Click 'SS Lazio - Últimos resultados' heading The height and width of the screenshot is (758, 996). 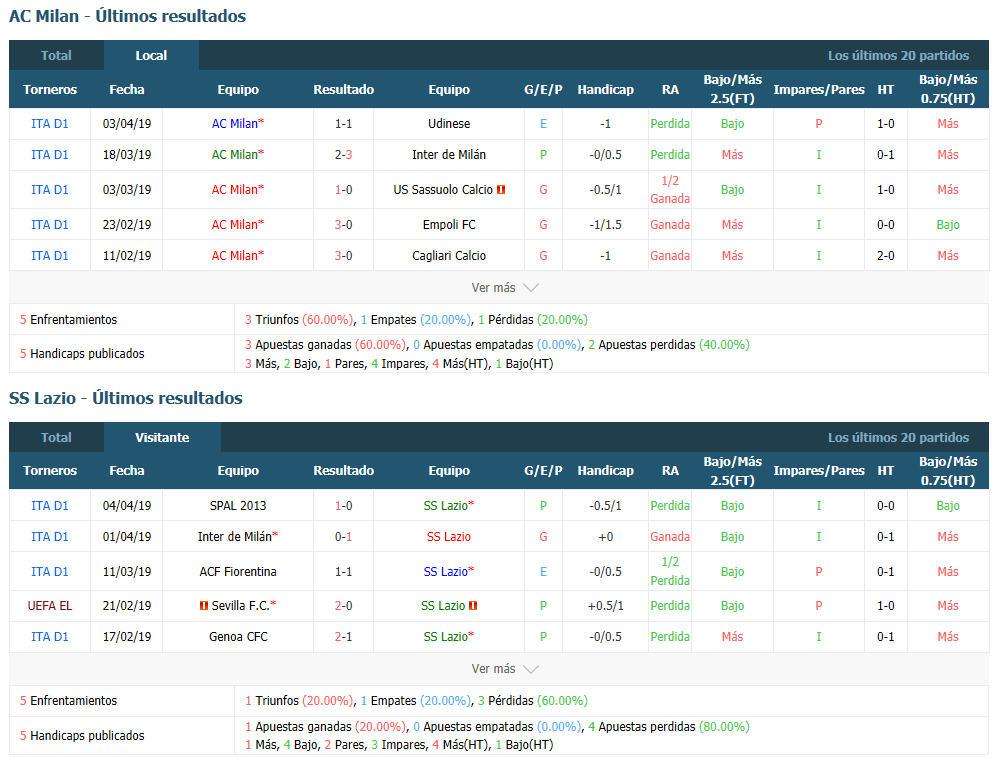coord(126,398)
